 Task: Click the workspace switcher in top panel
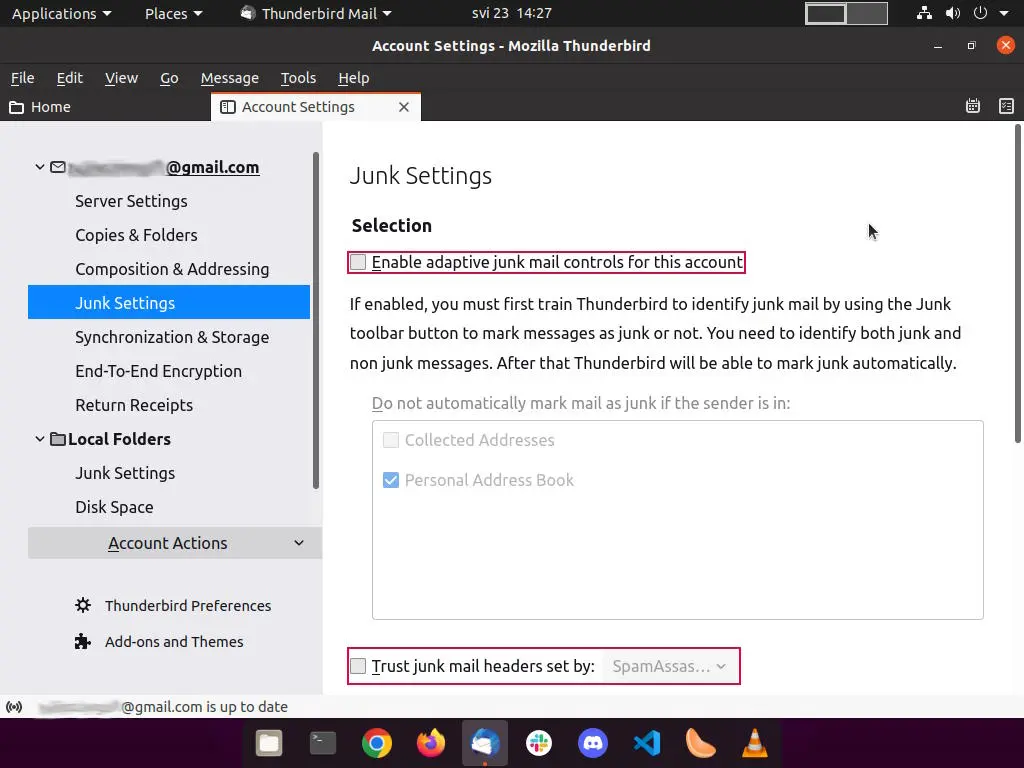[x=846, y=13]
